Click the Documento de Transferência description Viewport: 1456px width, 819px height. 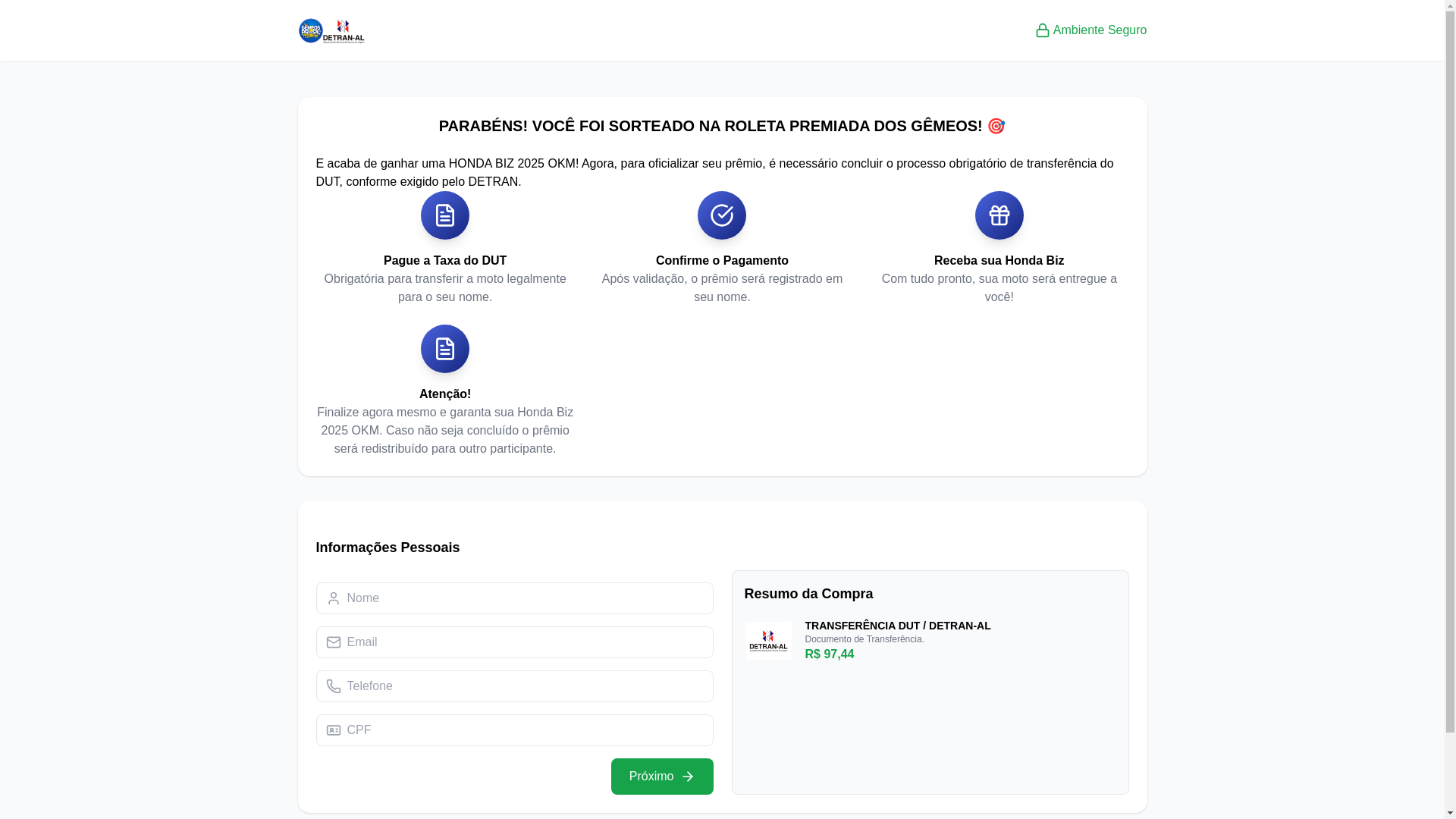[864, 639]
